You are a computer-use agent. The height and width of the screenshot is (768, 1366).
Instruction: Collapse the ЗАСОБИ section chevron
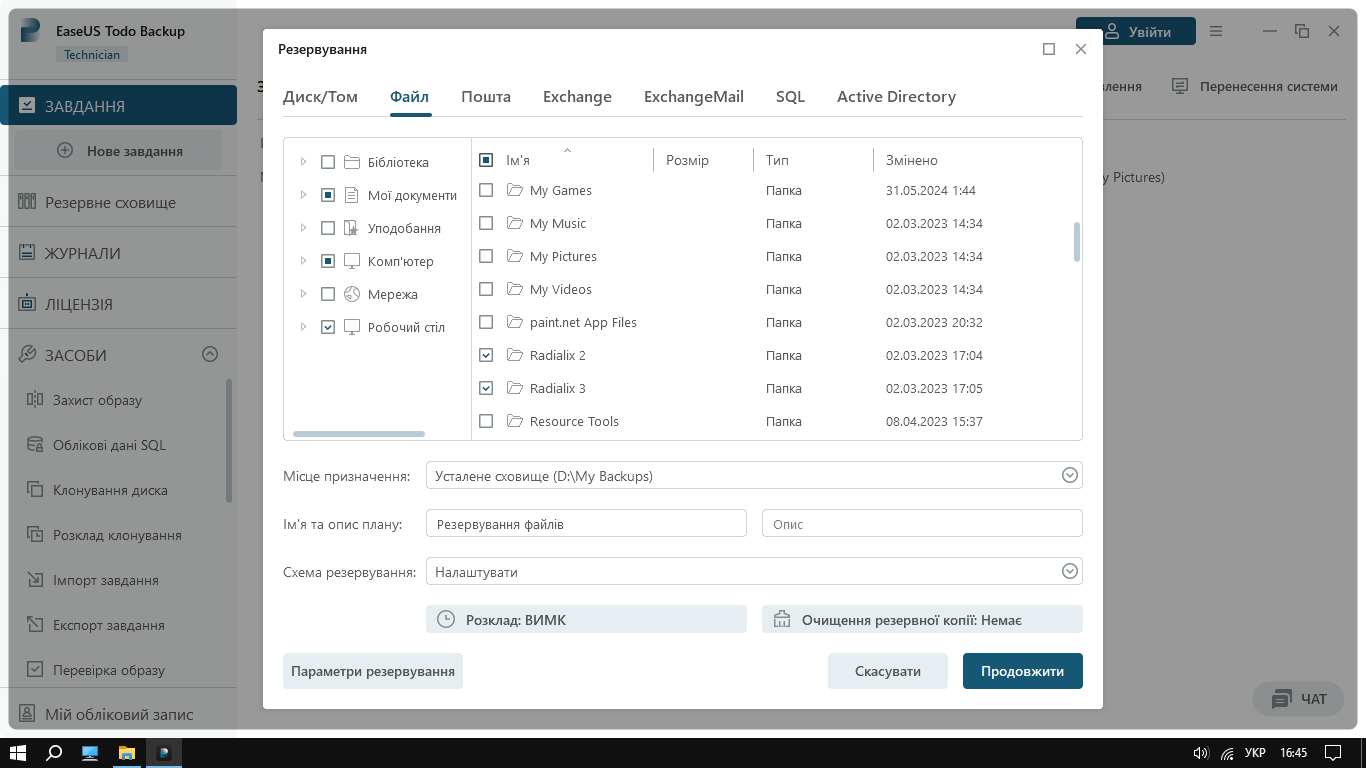pos(210,354)
